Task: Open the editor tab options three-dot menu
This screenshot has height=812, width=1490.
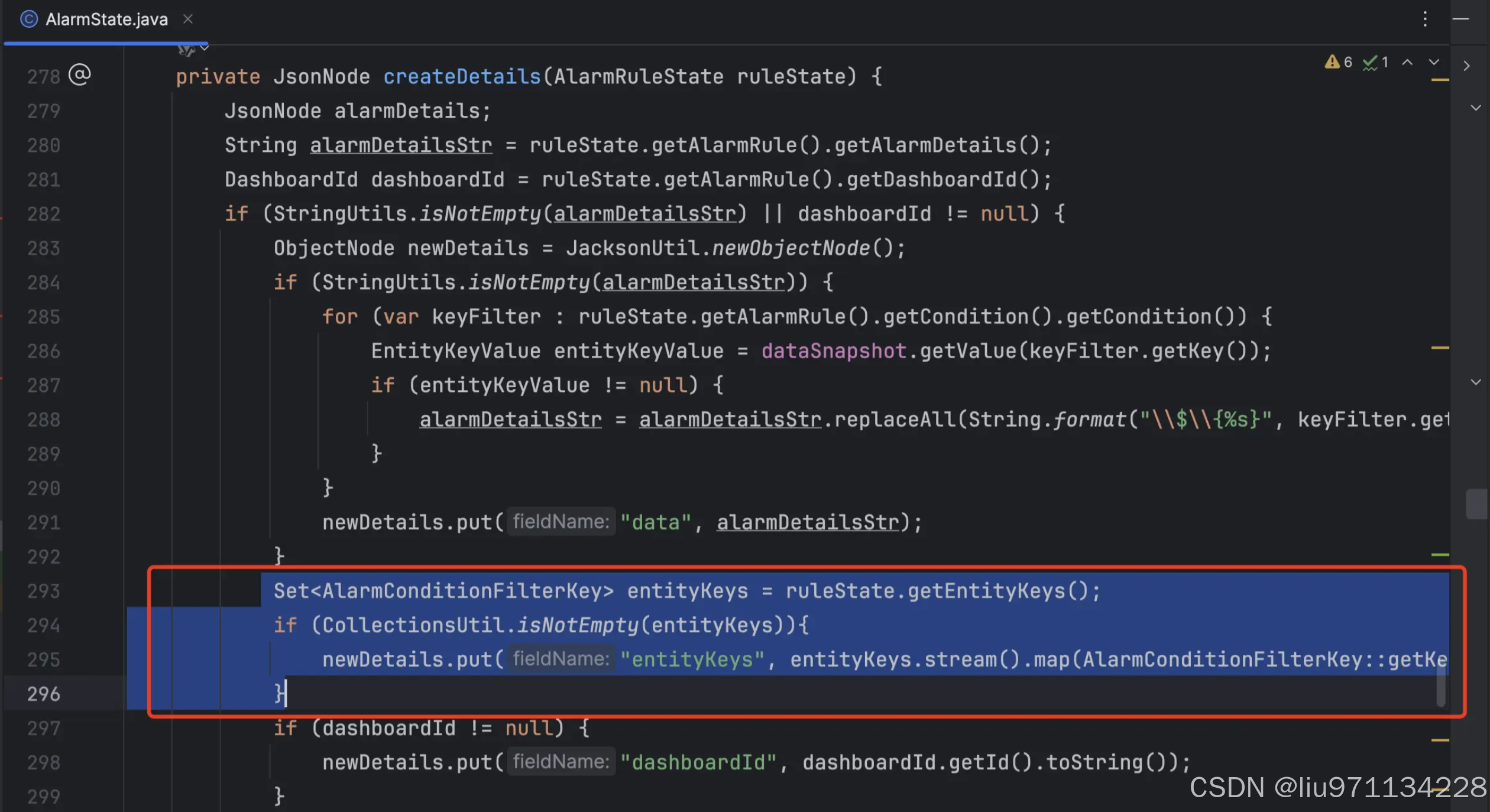Action: [x=1425, y=19]
